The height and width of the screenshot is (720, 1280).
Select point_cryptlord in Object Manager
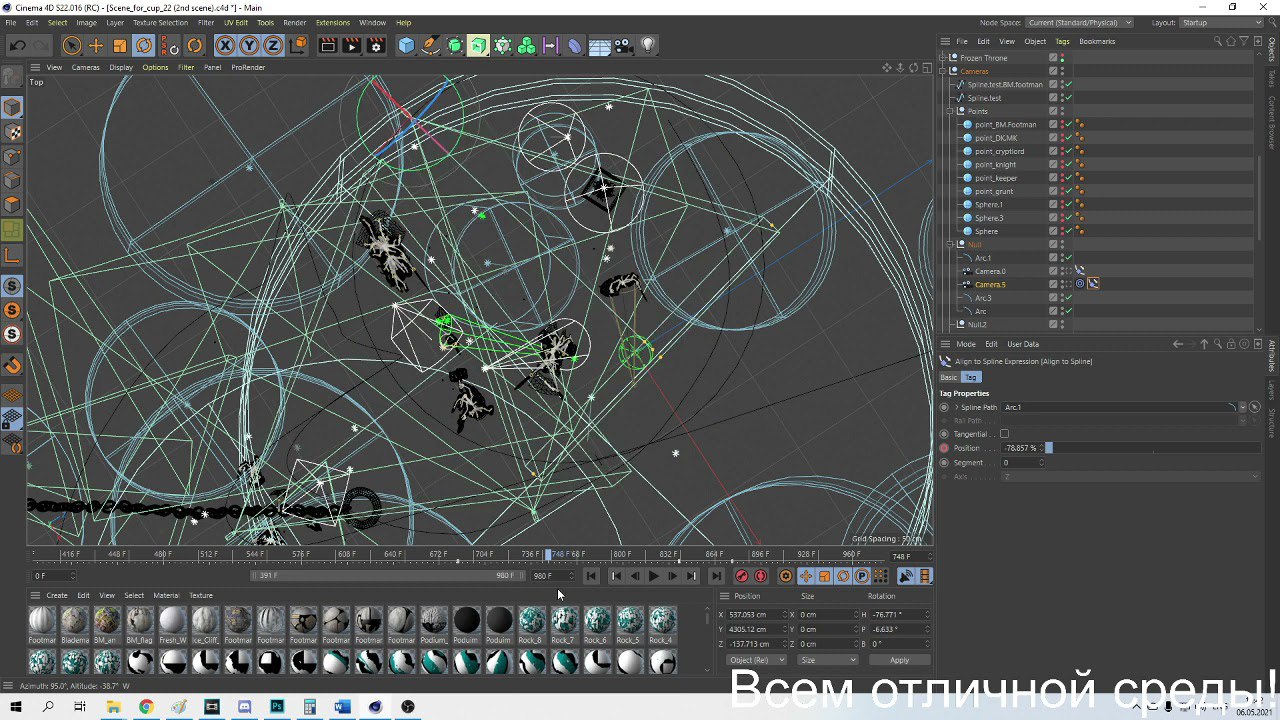(999, 151)
